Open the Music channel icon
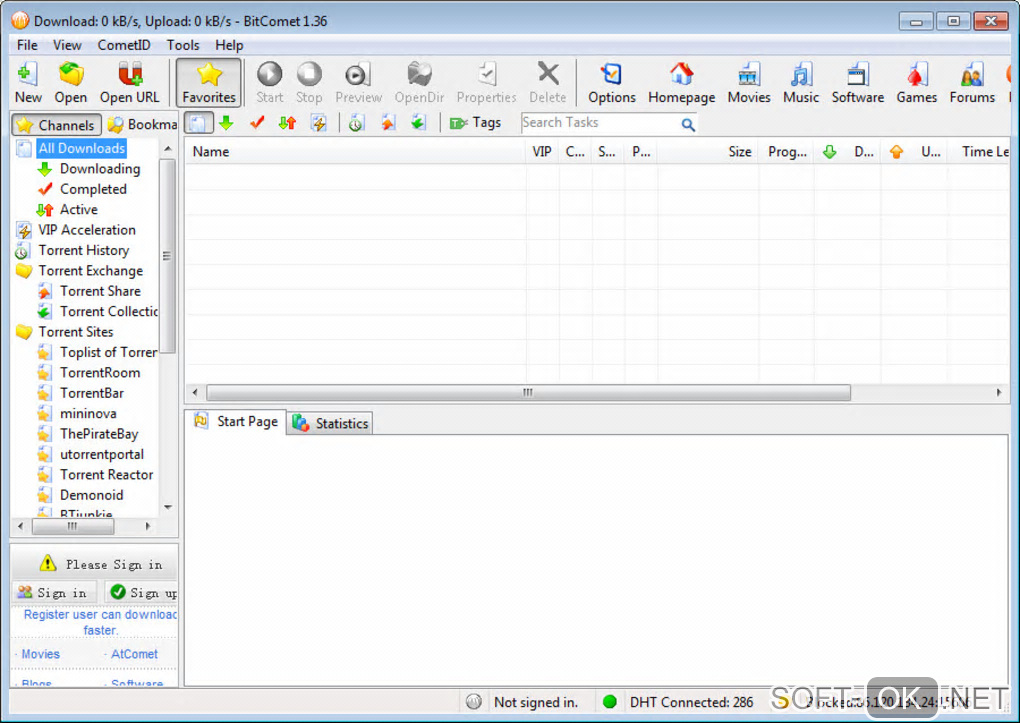Image resolution: width=1020 pixels, height=723 pixels. (801, 83)
